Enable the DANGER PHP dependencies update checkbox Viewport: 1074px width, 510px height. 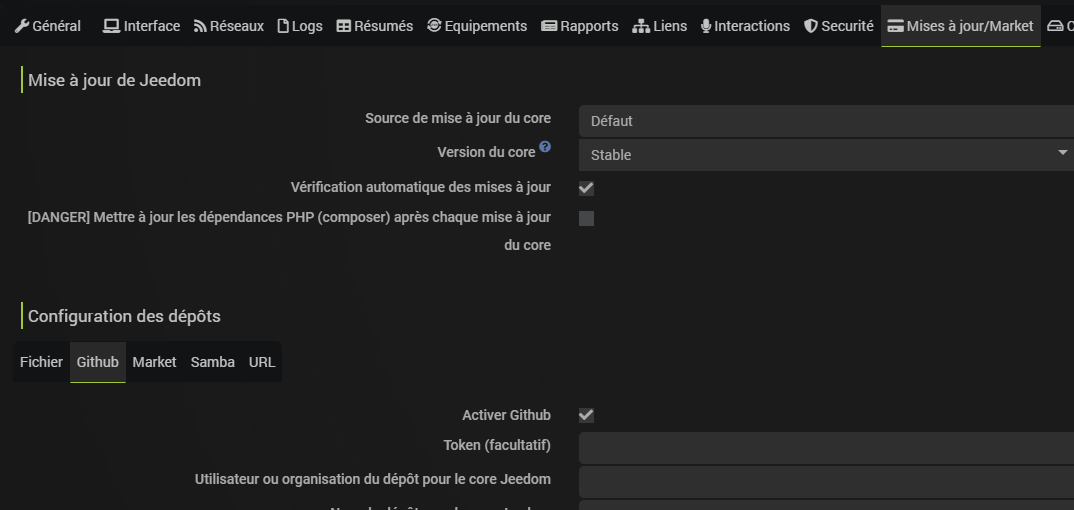586,218
